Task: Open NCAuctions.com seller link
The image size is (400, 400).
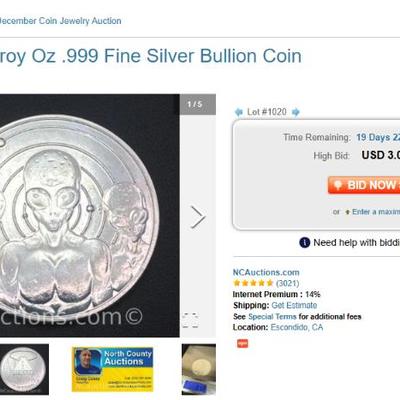Action: (266, 272)
